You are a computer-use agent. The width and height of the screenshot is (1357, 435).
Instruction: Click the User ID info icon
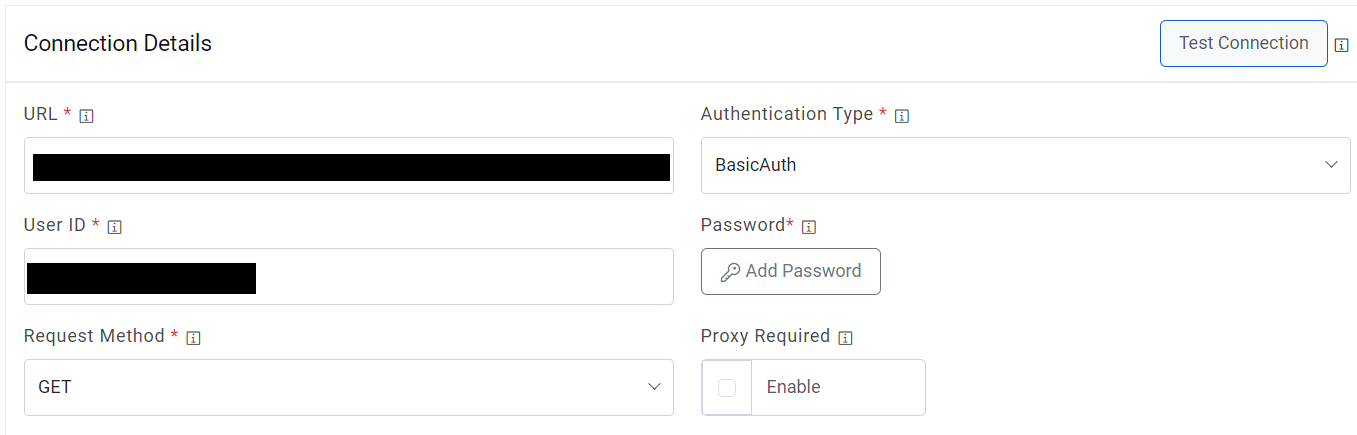(114, 227)
